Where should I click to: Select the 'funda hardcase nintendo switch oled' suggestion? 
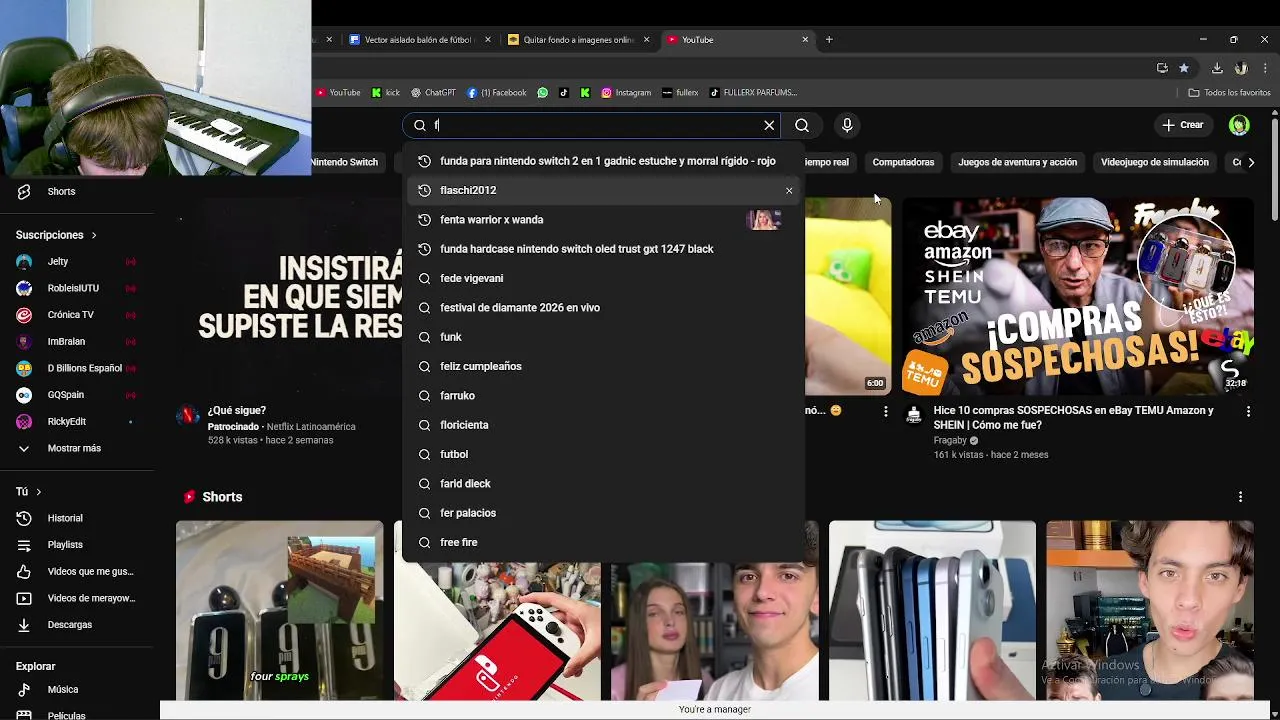coord(604,249)
